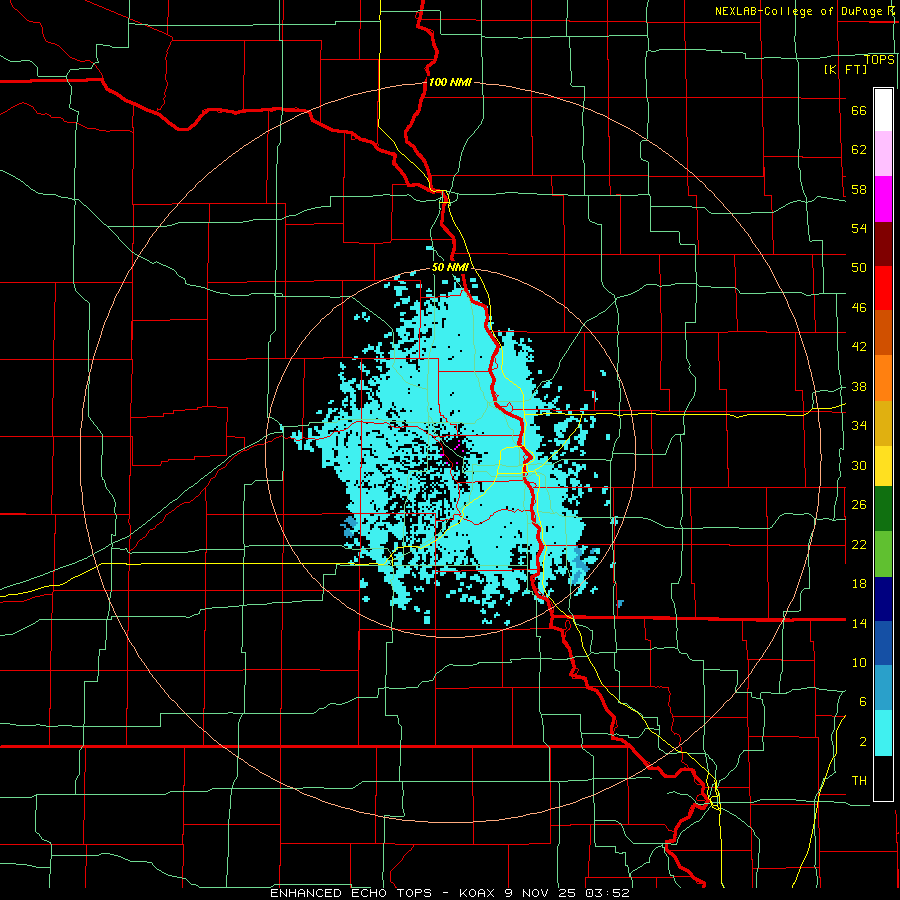Screen dimensions: 900x900
Task: Click the cyan legend swatch
Action: point(883,733)
